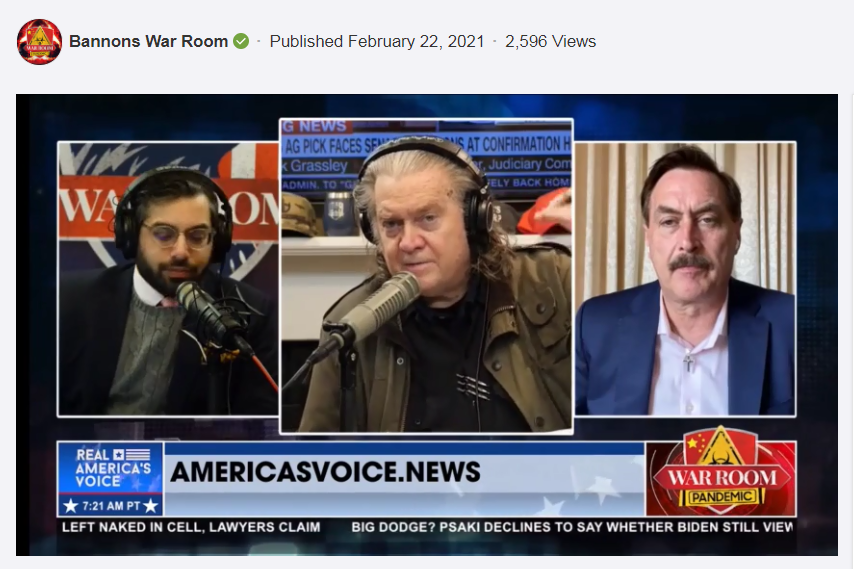Click the green verified checkmark badge

(x=241, y=41)
